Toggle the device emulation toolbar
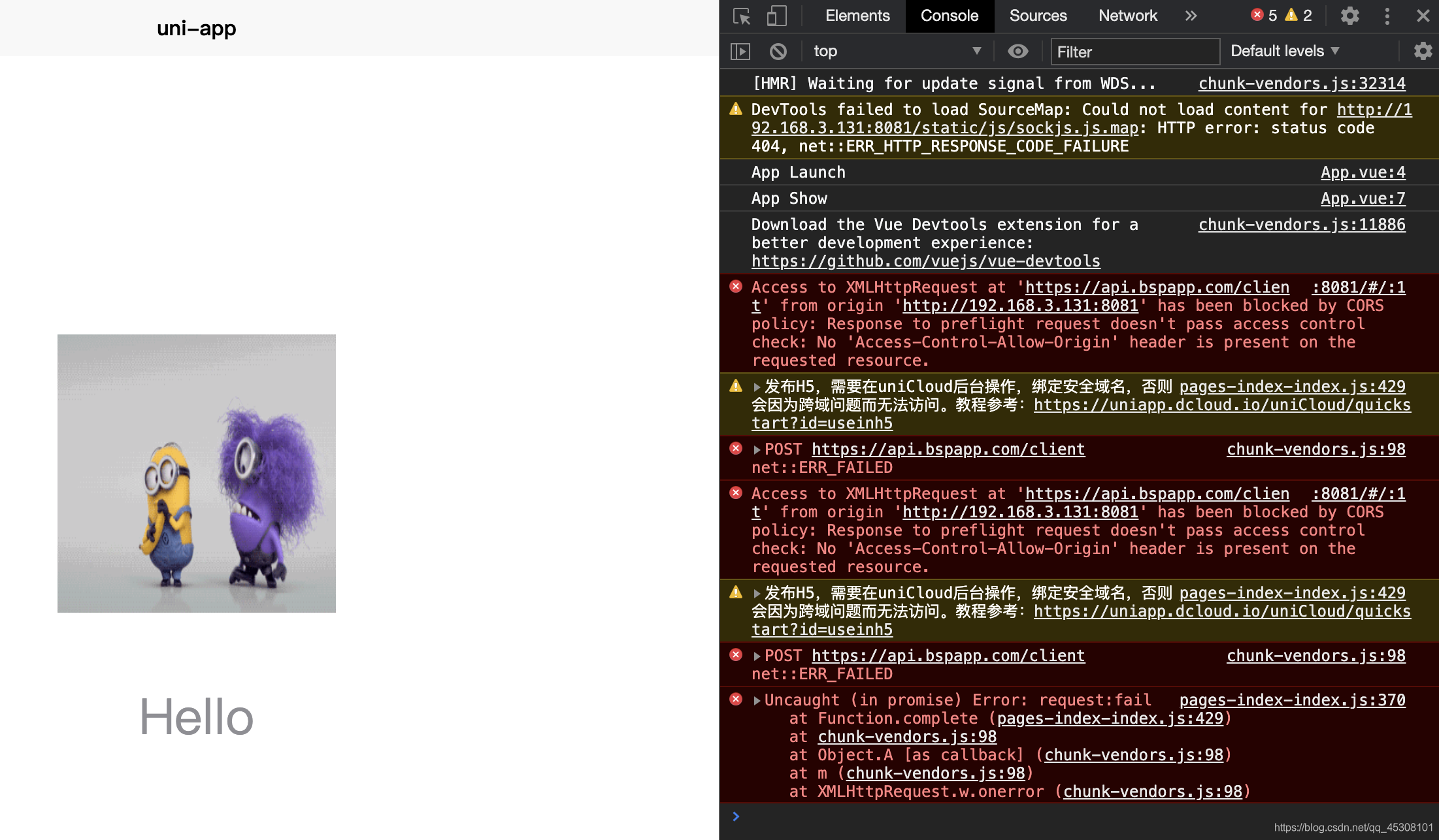 (x=776, y=16)
